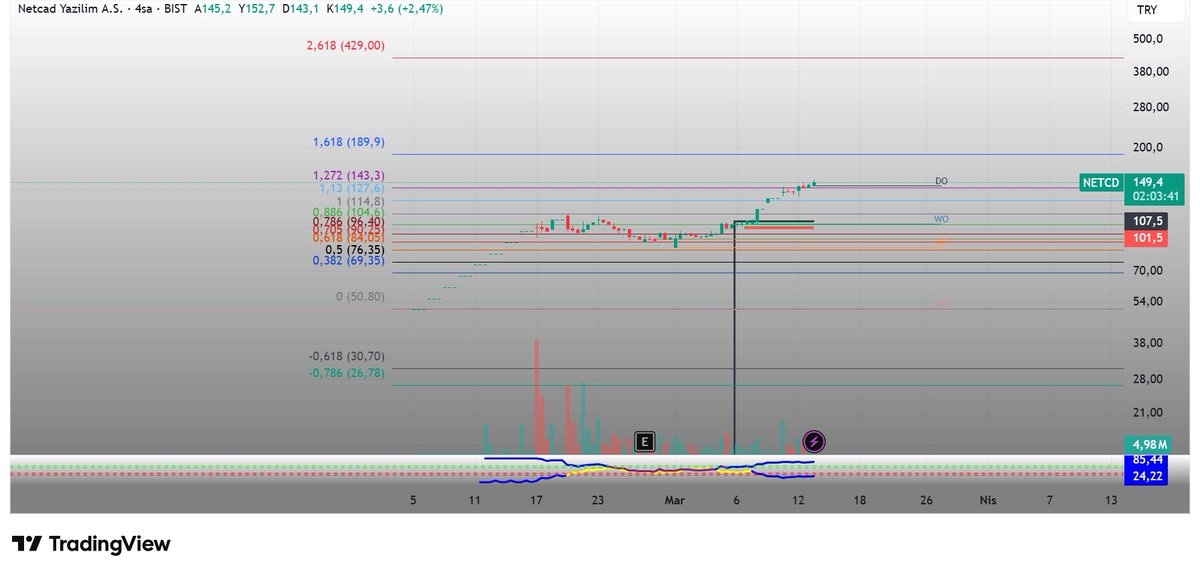Click the 200,0 price axis value
This screenshot has width=1200, height=574.
point(1147,148)
